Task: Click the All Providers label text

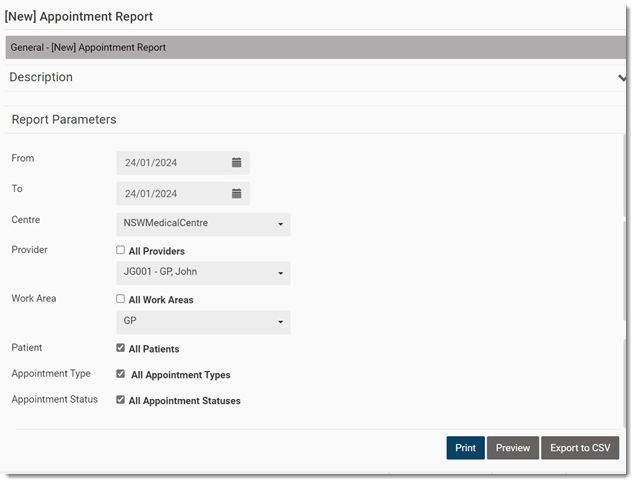Action: click(157, 251)
